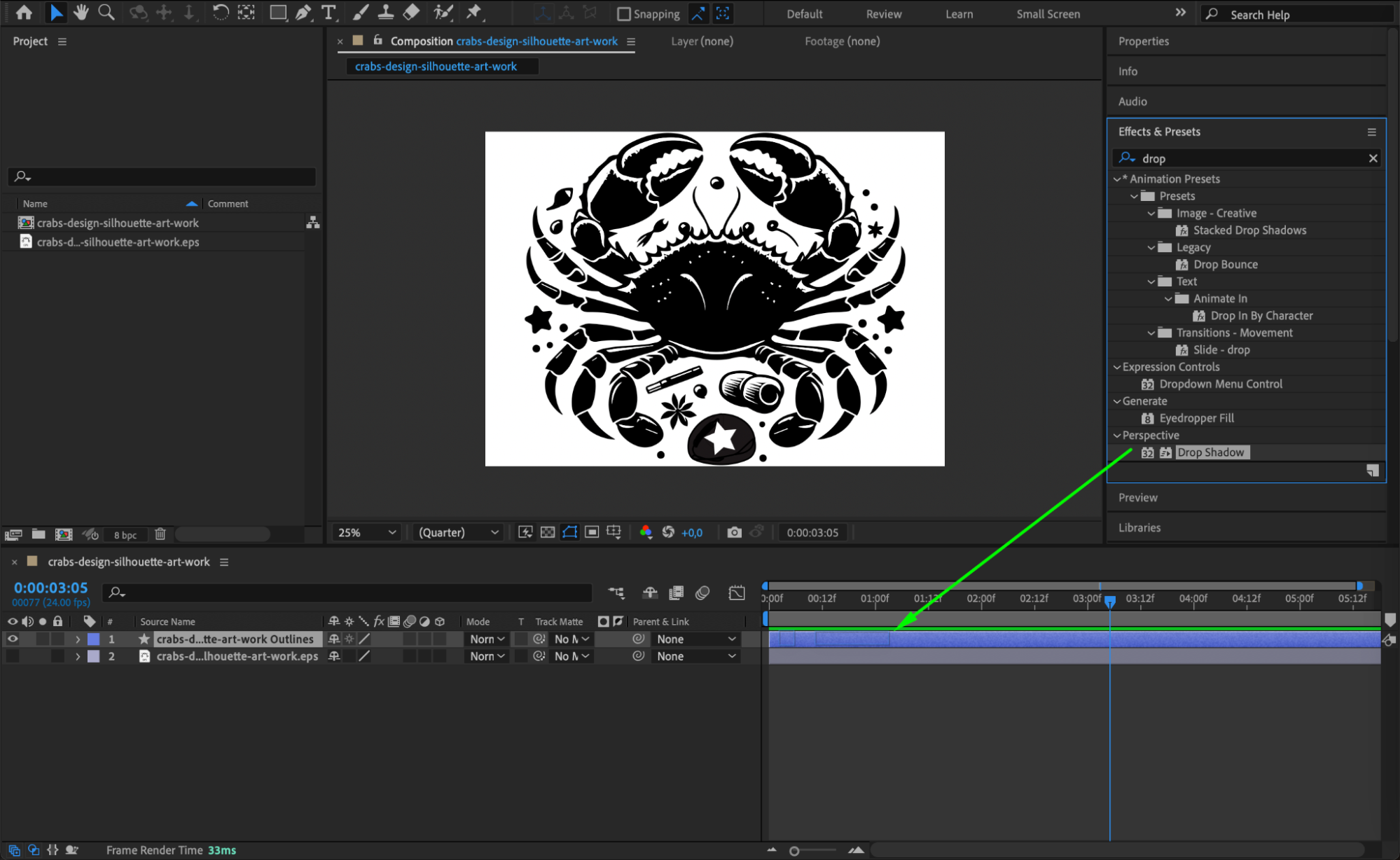Open the Libraries panel tab
Image resolution: width=1400 pixels, height=860 pixels.
point(1139,527)
